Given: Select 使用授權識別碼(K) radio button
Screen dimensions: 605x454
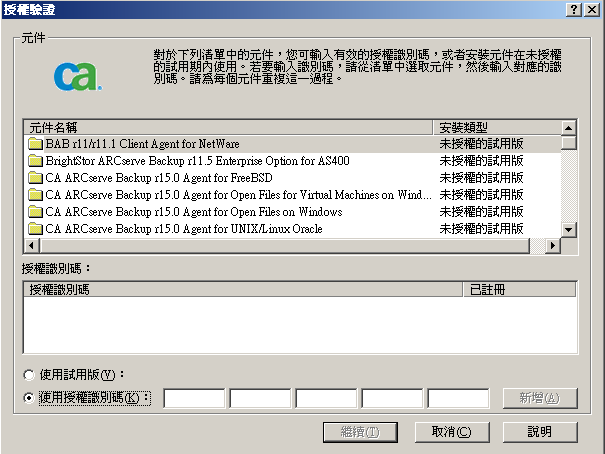Looking at the screenshot, I should point(29,398).
